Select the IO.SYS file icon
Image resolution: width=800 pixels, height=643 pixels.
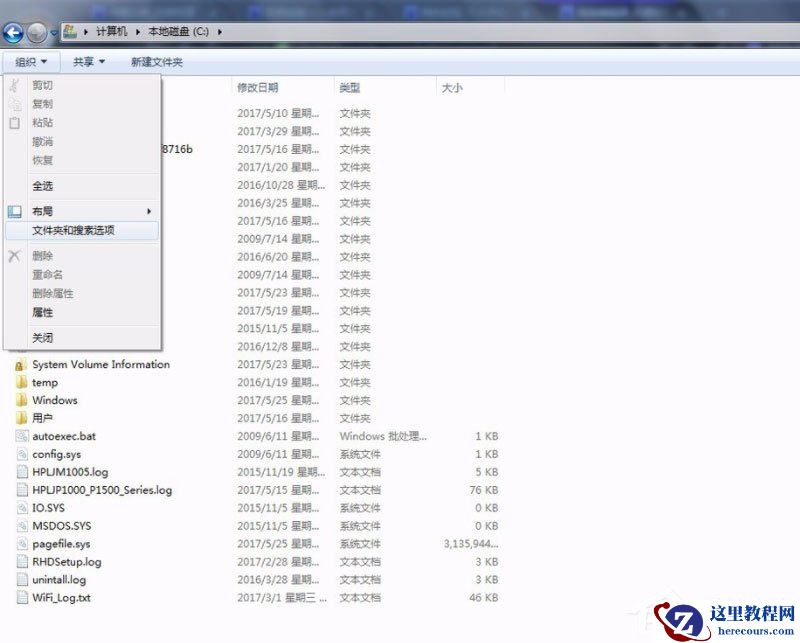tap(22, 507)
